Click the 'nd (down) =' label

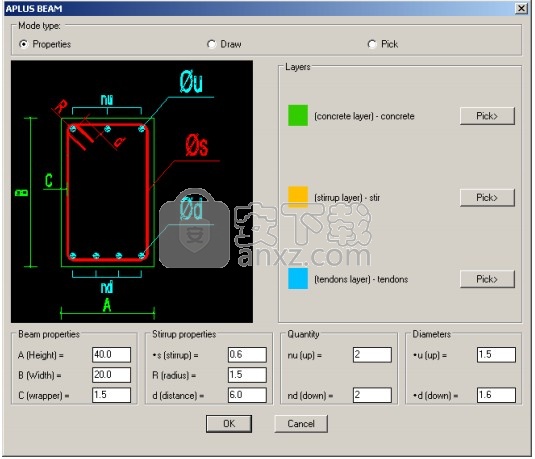pos(310,396)
